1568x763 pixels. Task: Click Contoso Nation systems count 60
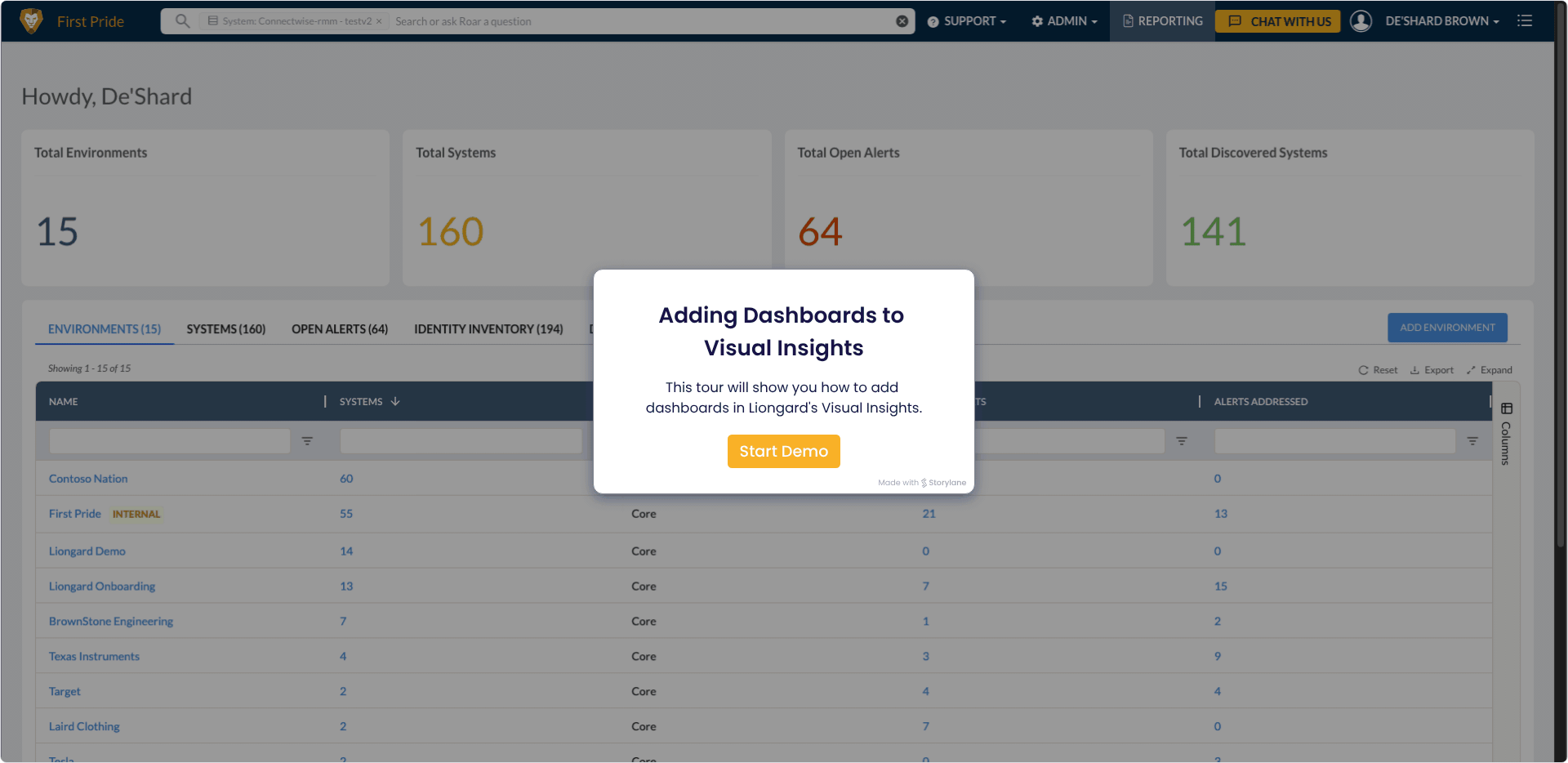pos(346,479)
